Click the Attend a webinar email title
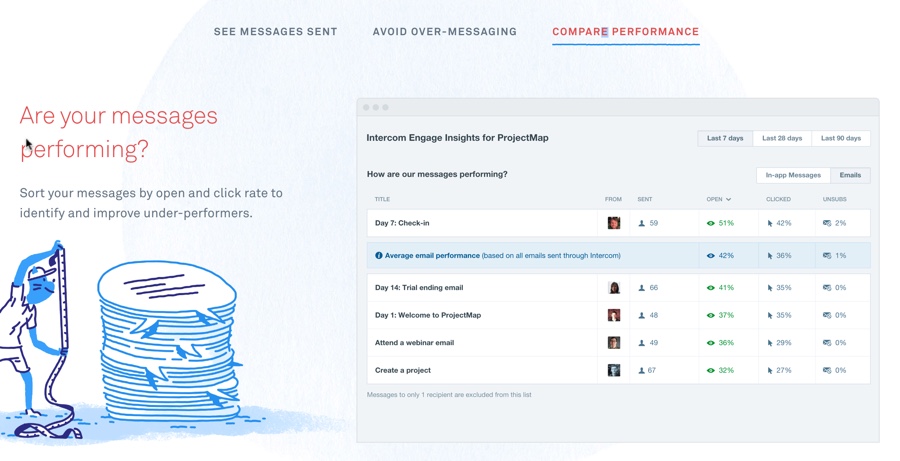This screenshot has height=461, width=900. pos(414,343)
